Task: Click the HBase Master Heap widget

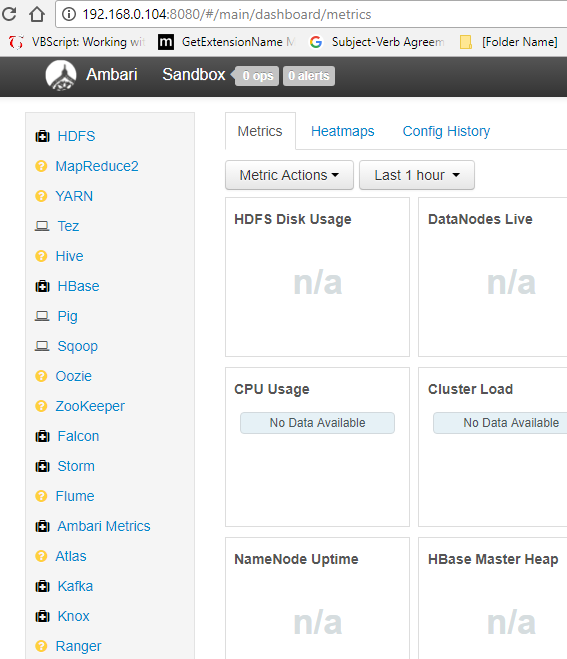Action: [x=493, y=598]
